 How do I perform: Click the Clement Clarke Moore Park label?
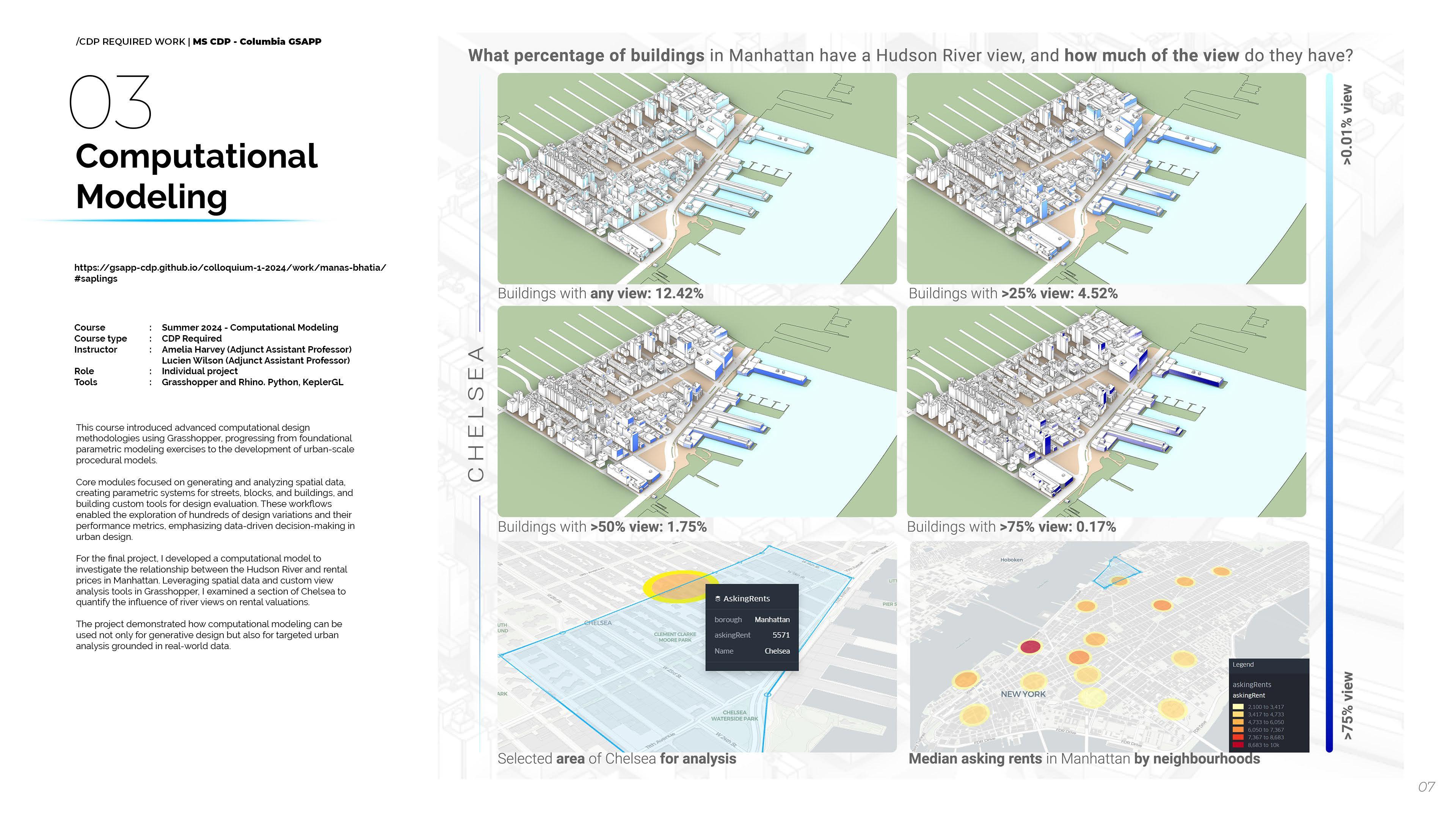point(675,637)
